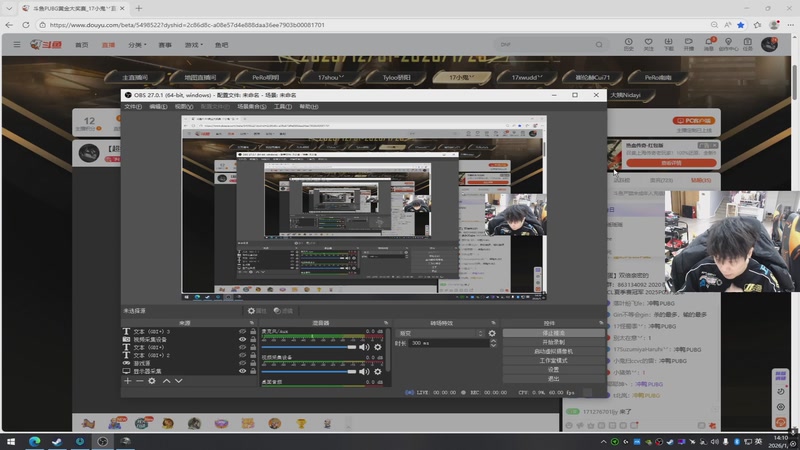Toggle visibility eye of 文本 (GDI+) source
This screenshot has height=450, width=800.
click(x=242, y=347)
